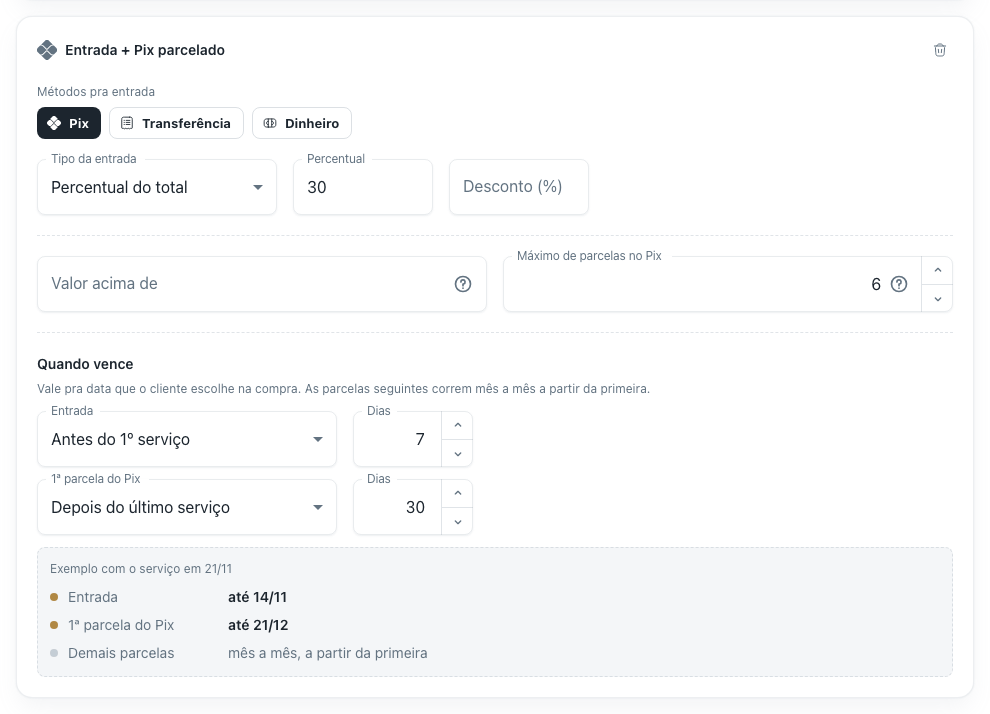This screenshot has width=990, height=714.
Task: Edit the Percentual field value 30
Action: [363, 187]
